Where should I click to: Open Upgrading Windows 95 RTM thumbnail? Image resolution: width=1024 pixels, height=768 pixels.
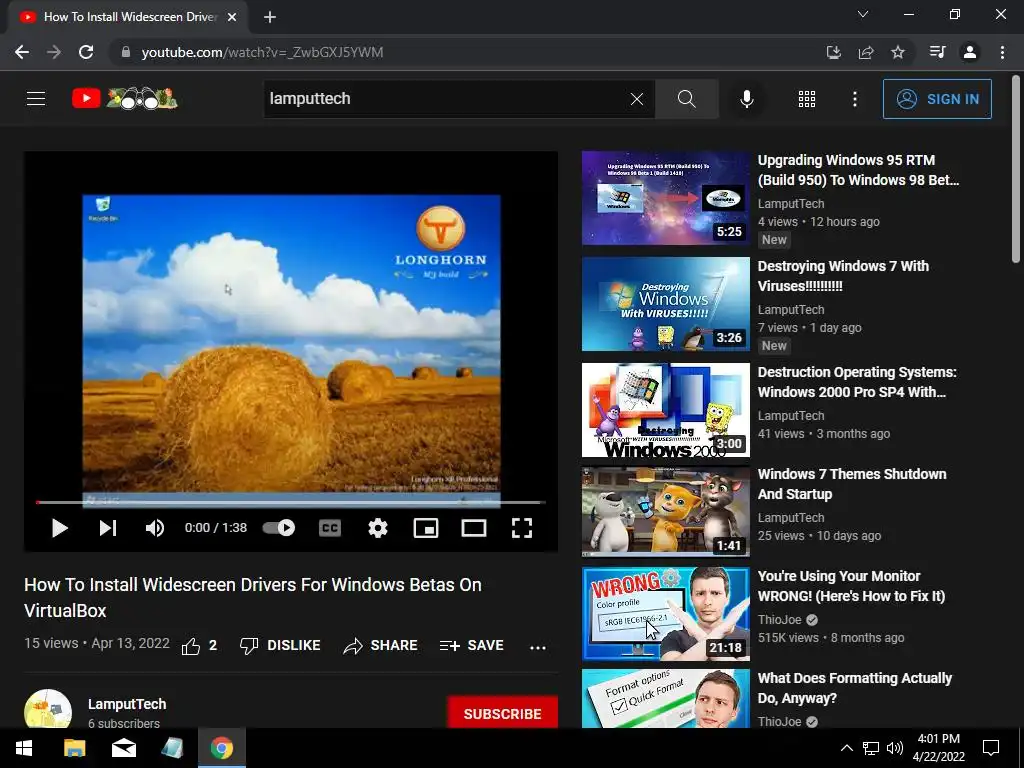(x=665, y=198)
